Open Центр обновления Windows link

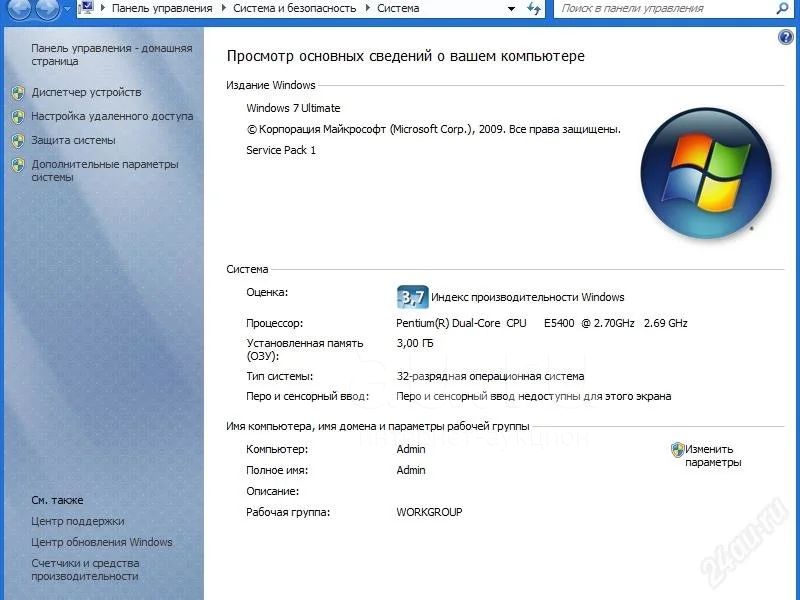coord(102,542)
